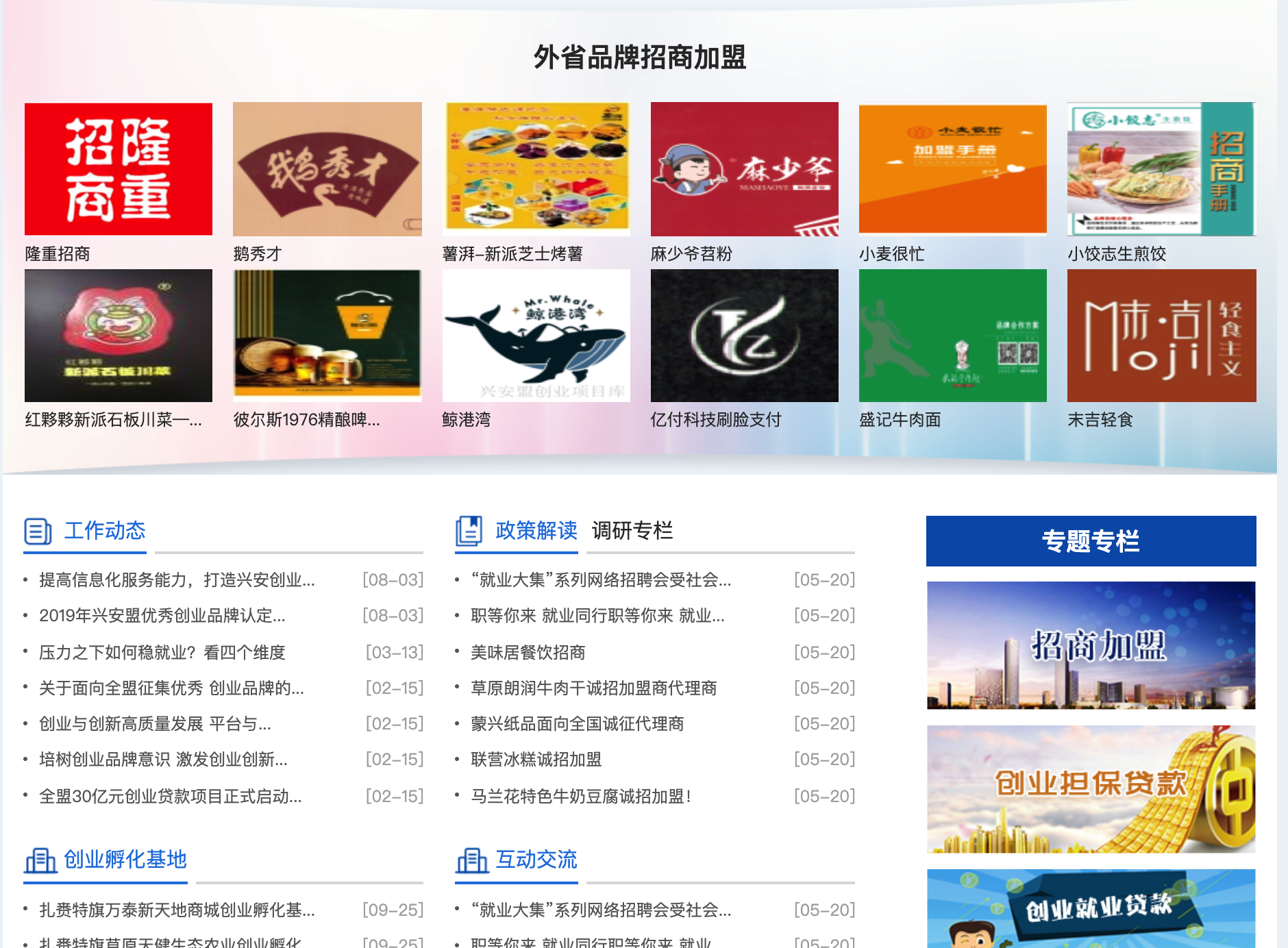Click the 政策解读 section icon
1288x948 pixels.
pos(469,531)
